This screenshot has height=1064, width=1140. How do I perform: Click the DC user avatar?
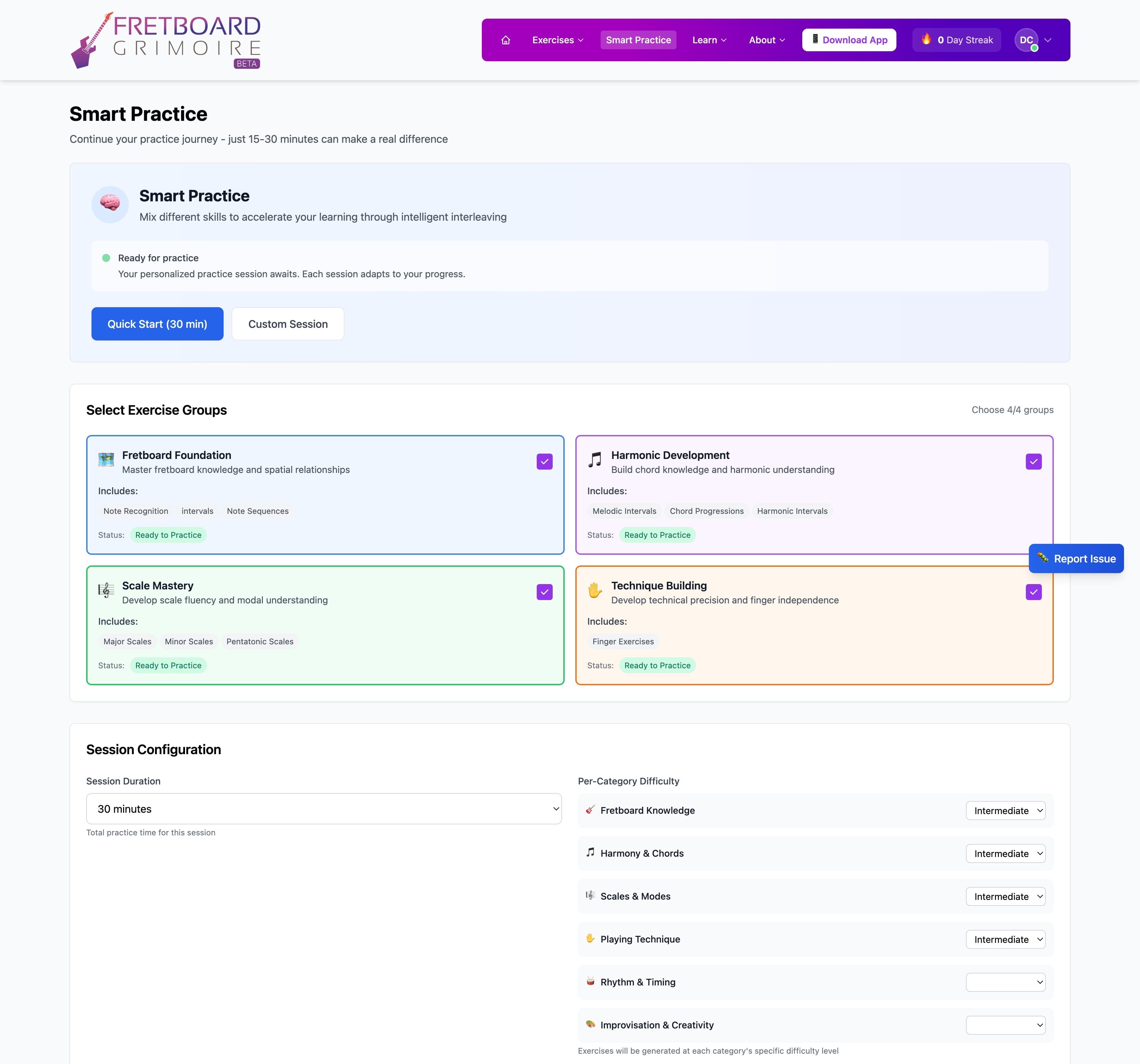[1026, 40]
